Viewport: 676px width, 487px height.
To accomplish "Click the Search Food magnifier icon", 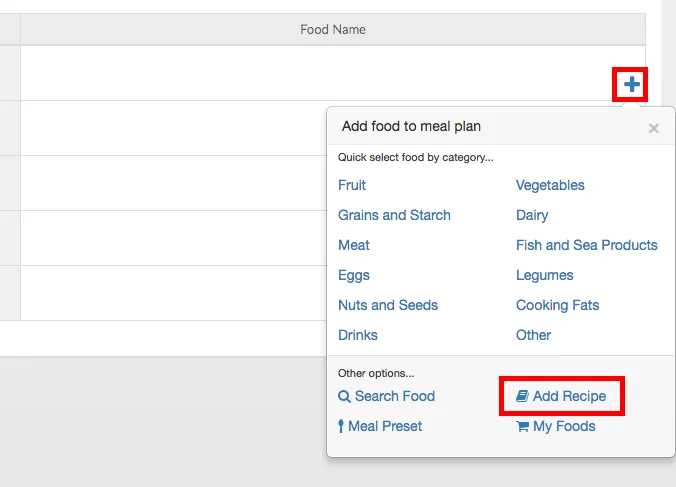I will click(344, 397).
